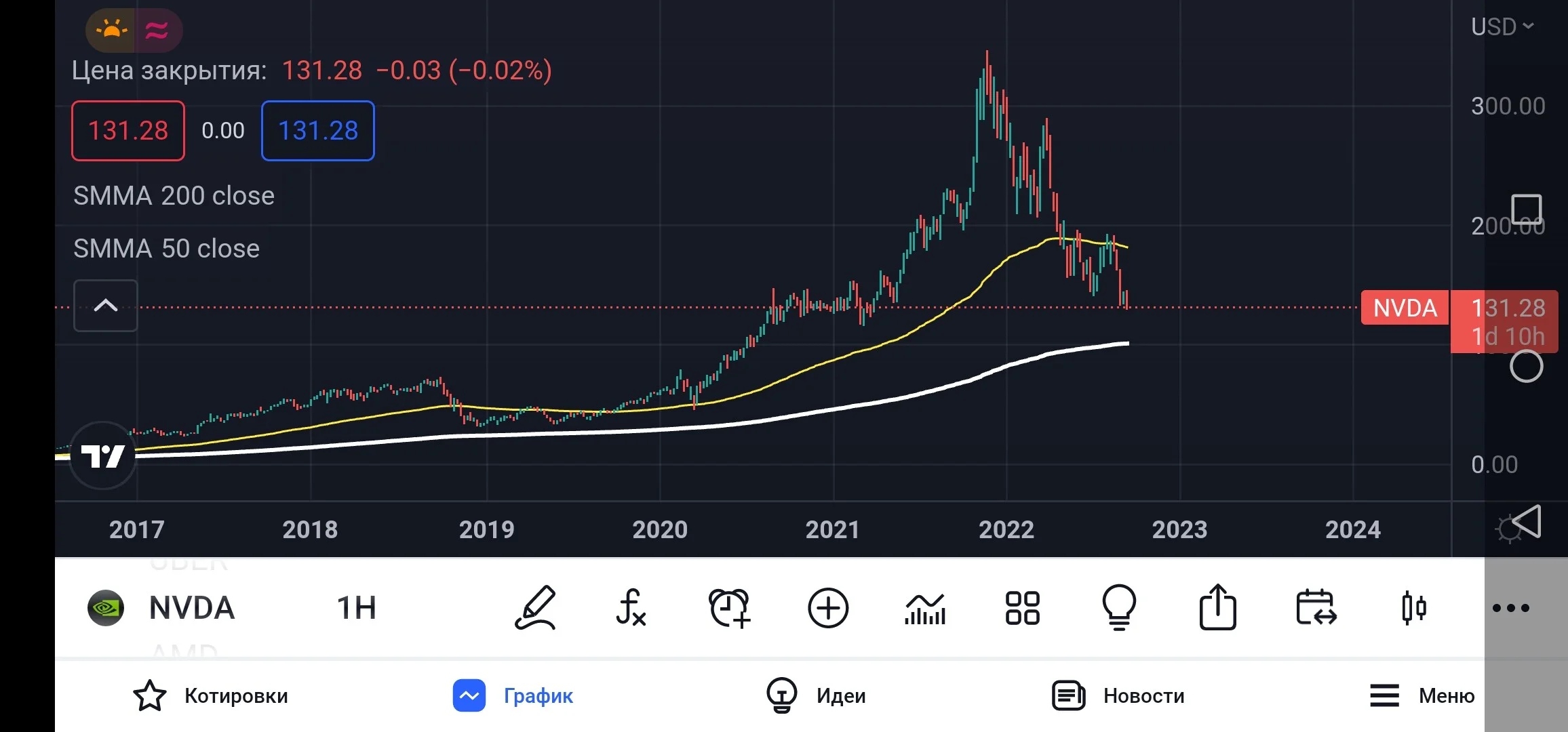Open the date range calendar icon
The image size is (1568, 732).
click(1316, 607)
